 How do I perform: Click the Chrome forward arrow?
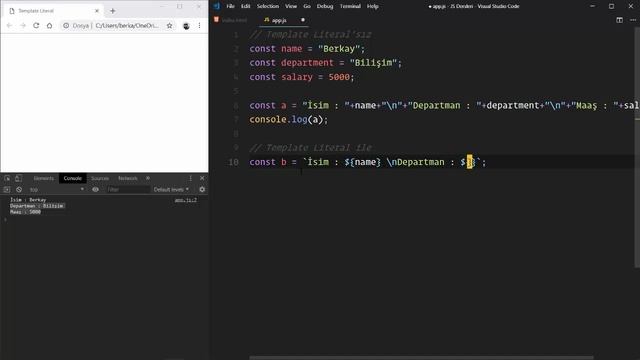point(23,25)
